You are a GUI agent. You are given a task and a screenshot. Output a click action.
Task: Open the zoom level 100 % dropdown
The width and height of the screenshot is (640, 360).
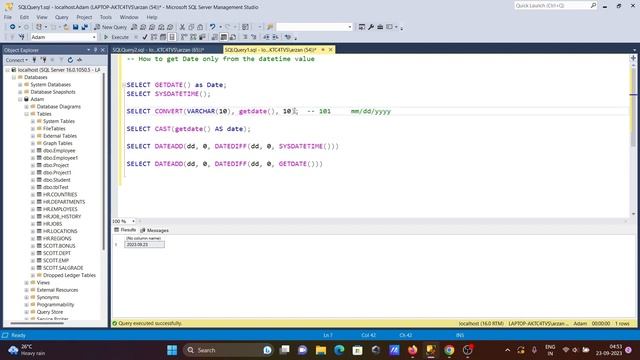[x=133, y=221]
